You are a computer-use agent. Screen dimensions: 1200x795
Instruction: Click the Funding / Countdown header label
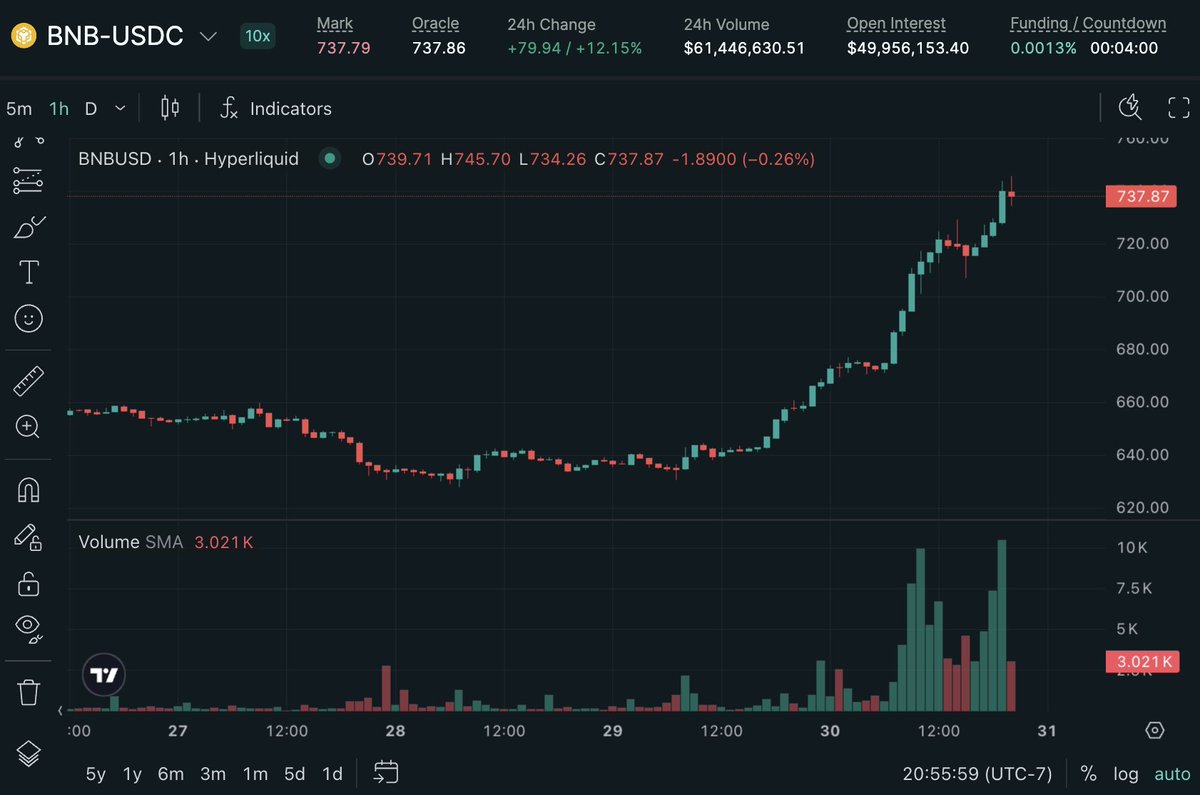[x=1088, y=24]
